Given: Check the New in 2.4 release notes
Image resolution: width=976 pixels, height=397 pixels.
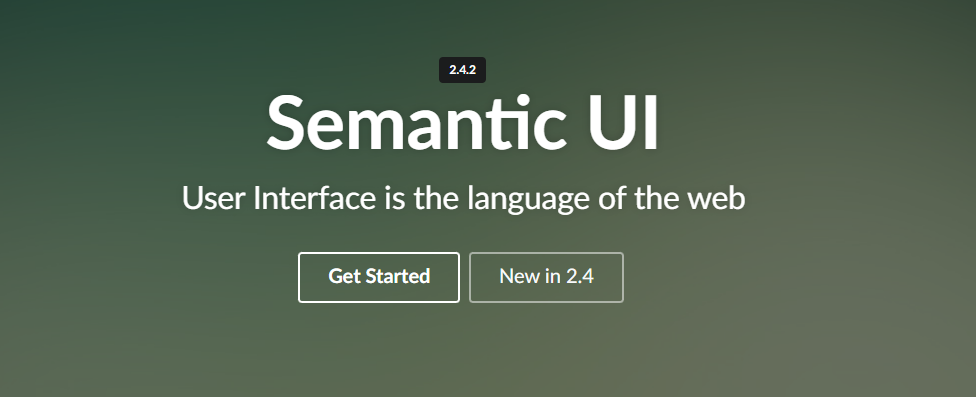Looking at the screenshot, I should (546, 277).
